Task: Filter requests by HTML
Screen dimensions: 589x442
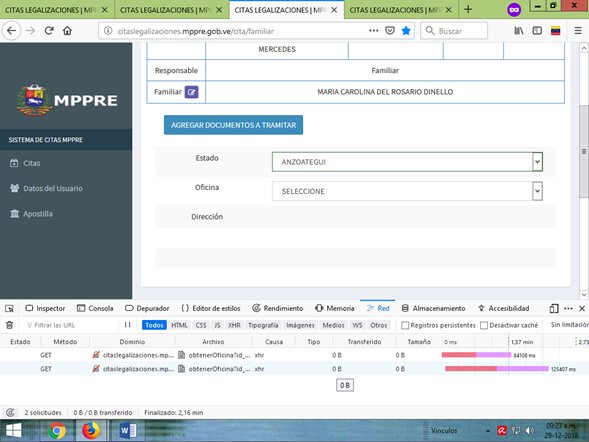Action: [179, 325]
